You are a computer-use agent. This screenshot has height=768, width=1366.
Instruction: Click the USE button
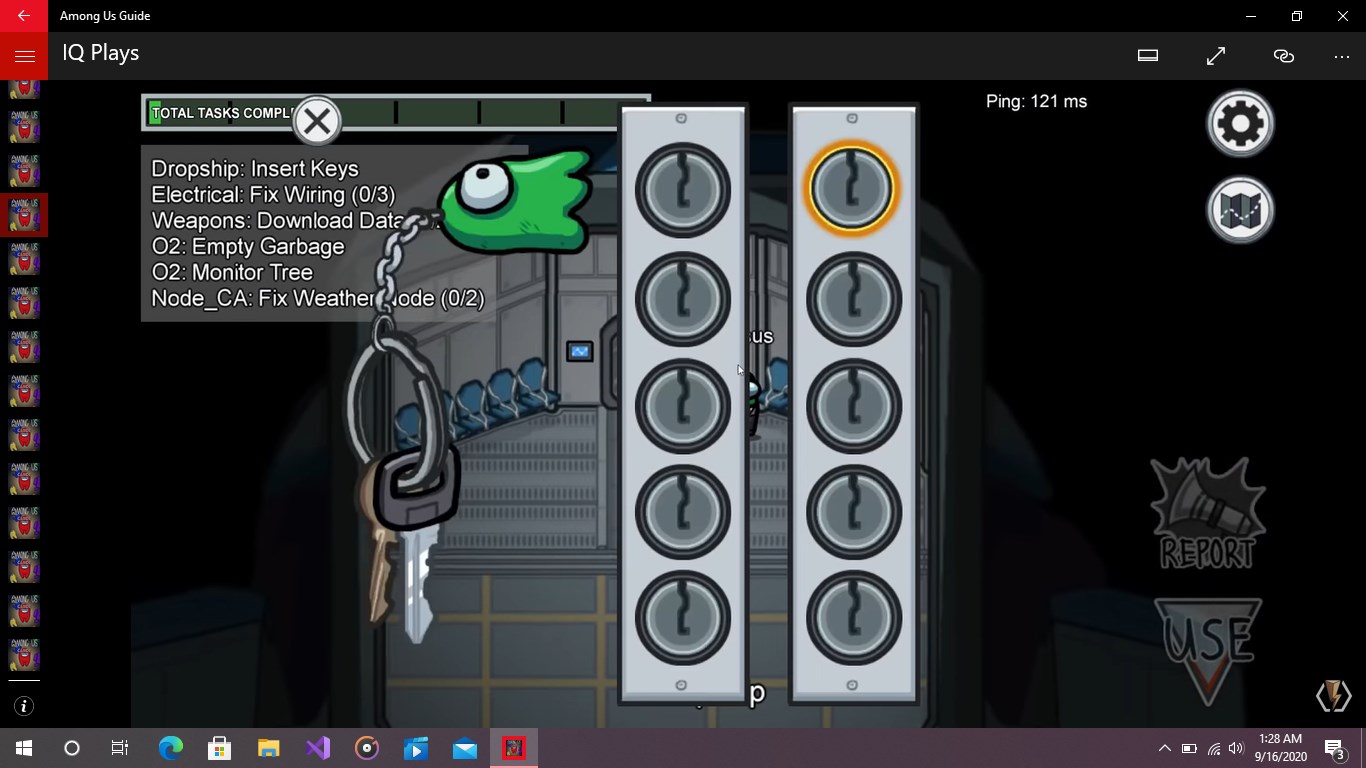[1208, 651]
